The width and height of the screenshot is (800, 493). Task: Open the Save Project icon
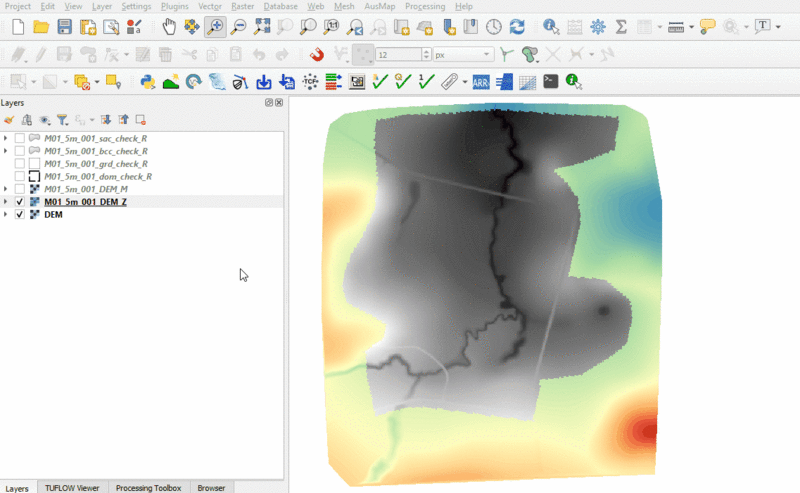(64, 27)
